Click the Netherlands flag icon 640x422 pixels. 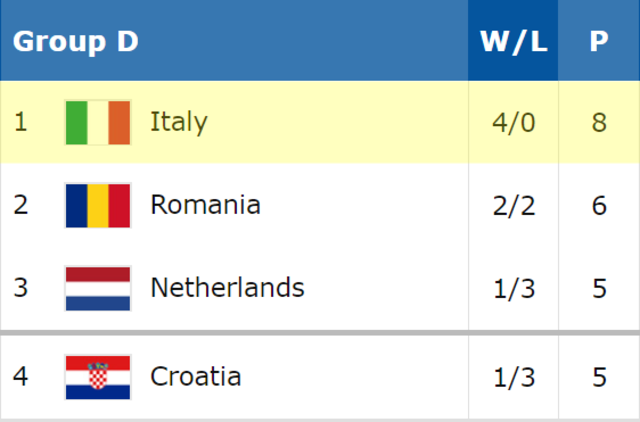pyautogui.click(x=98, y=289)
